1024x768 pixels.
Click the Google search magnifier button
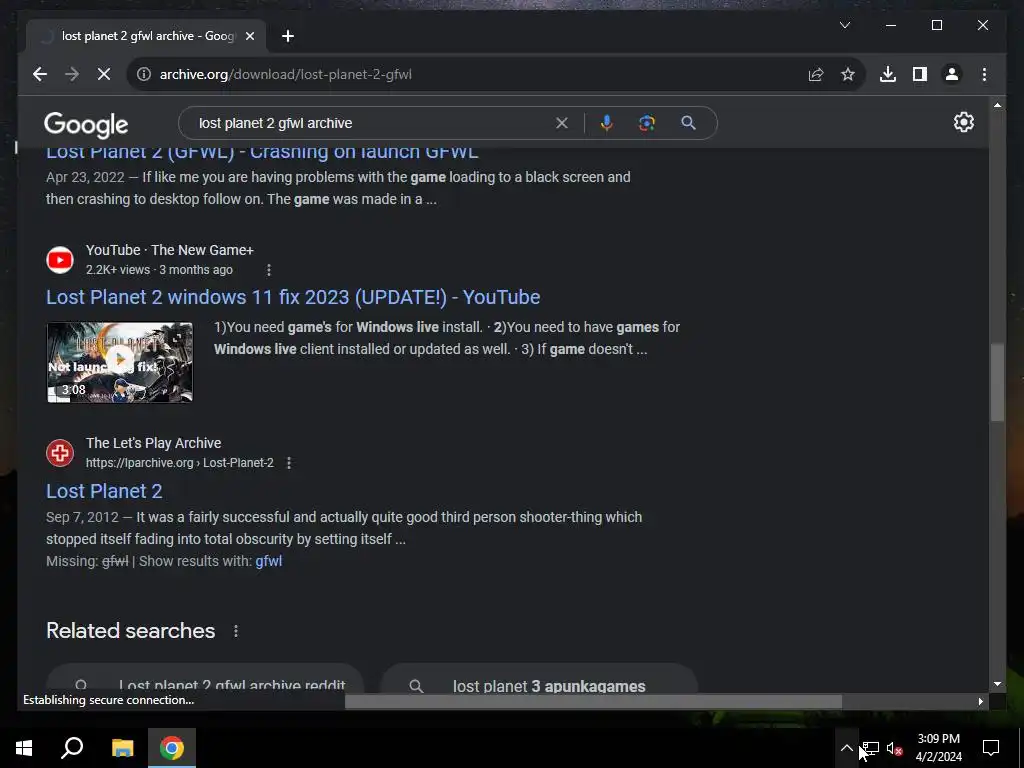[688, 123]
